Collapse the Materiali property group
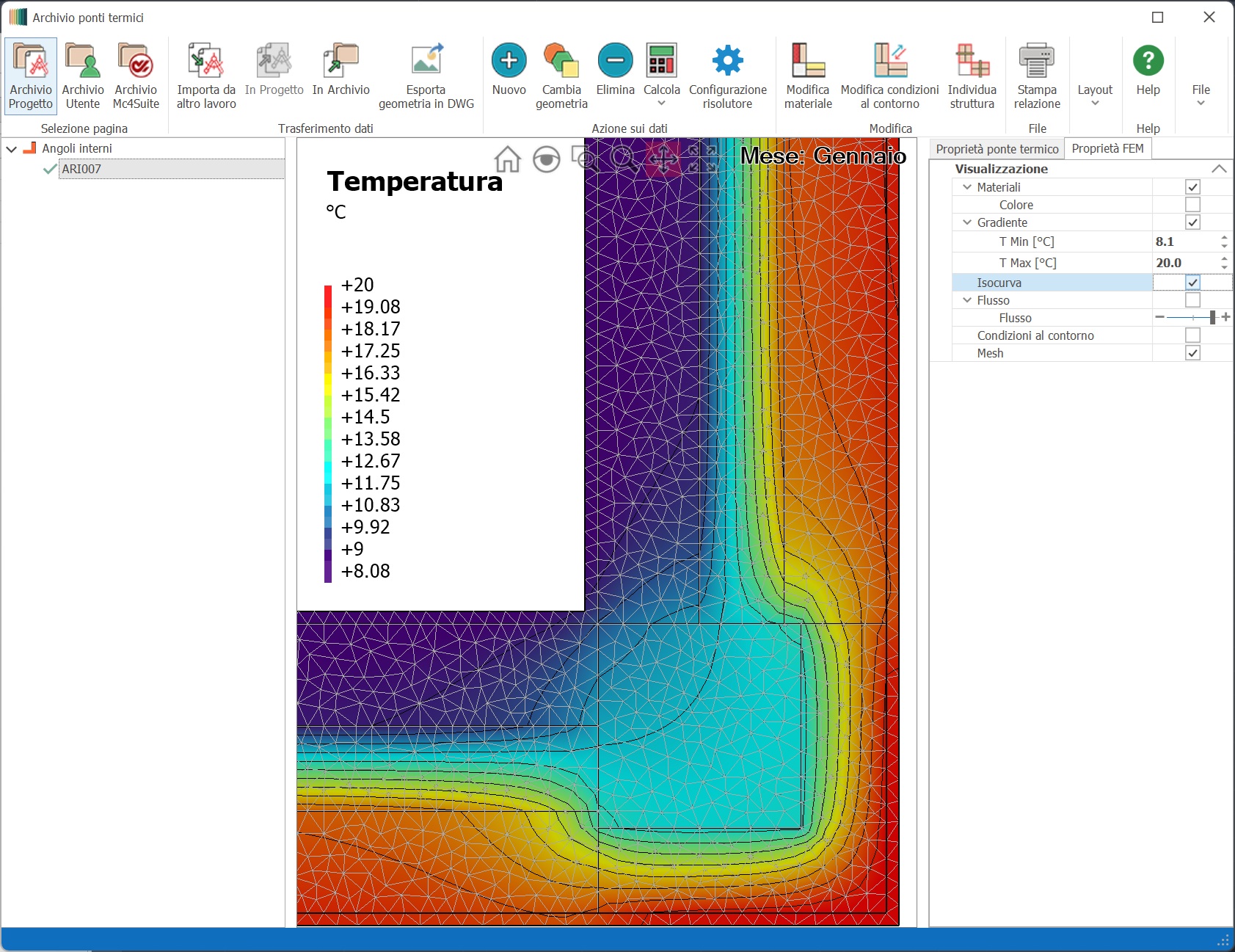 click(x=967, y=187)
